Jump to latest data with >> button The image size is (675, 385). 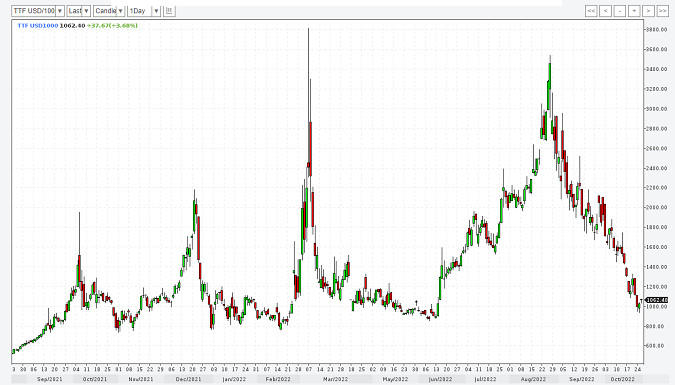coord(663,11)
